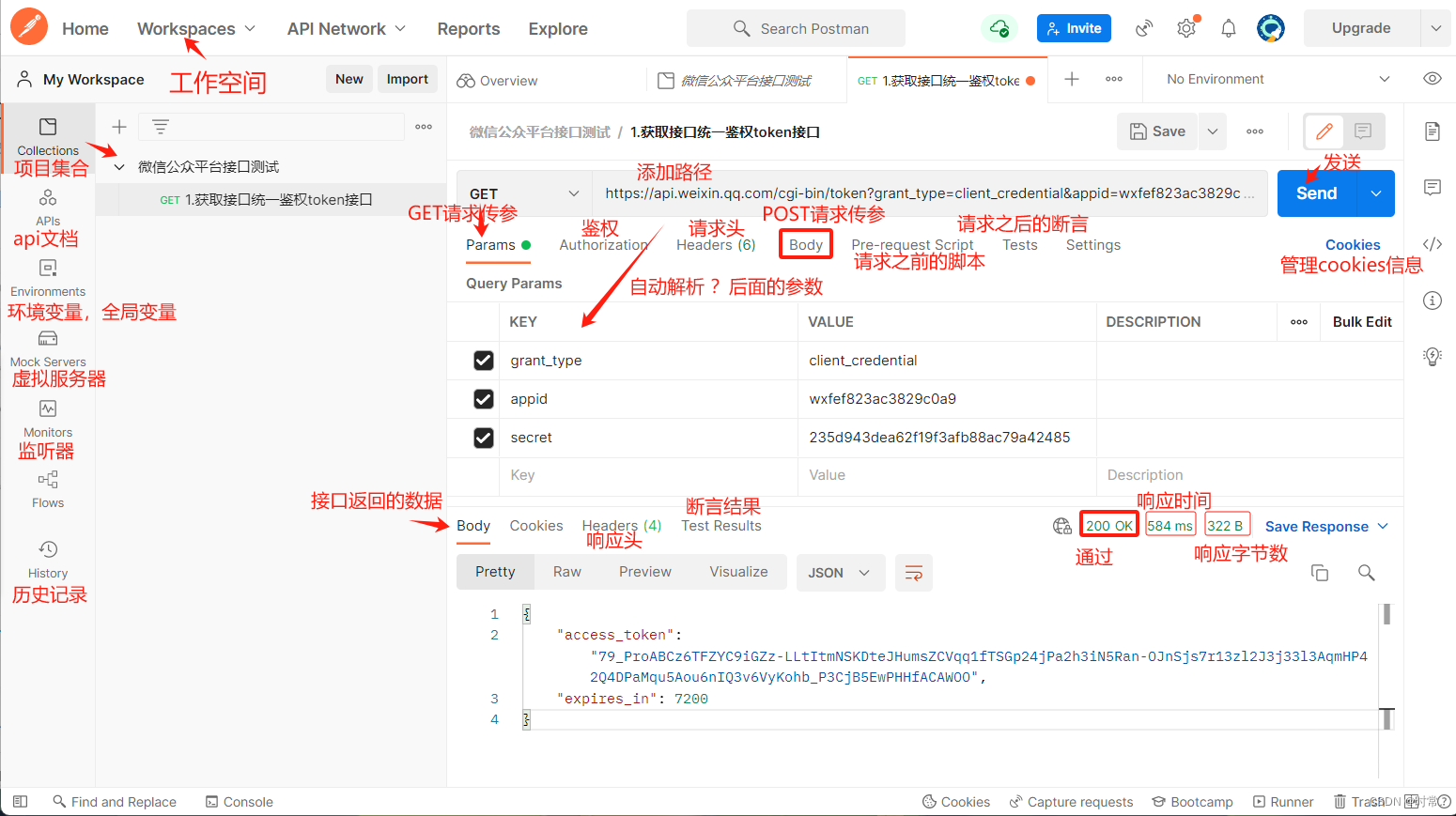Open collections sidebar three-dot options

tap(424, 127)
